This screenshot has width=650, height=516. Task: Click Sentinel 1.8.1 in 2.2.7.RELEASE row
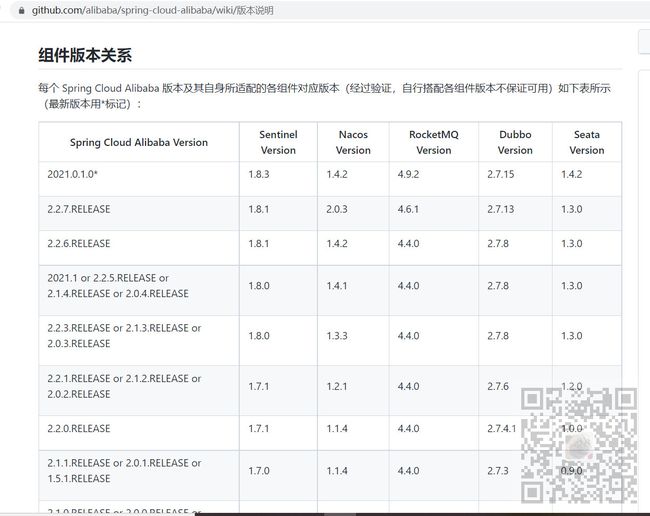coord(259,209)
